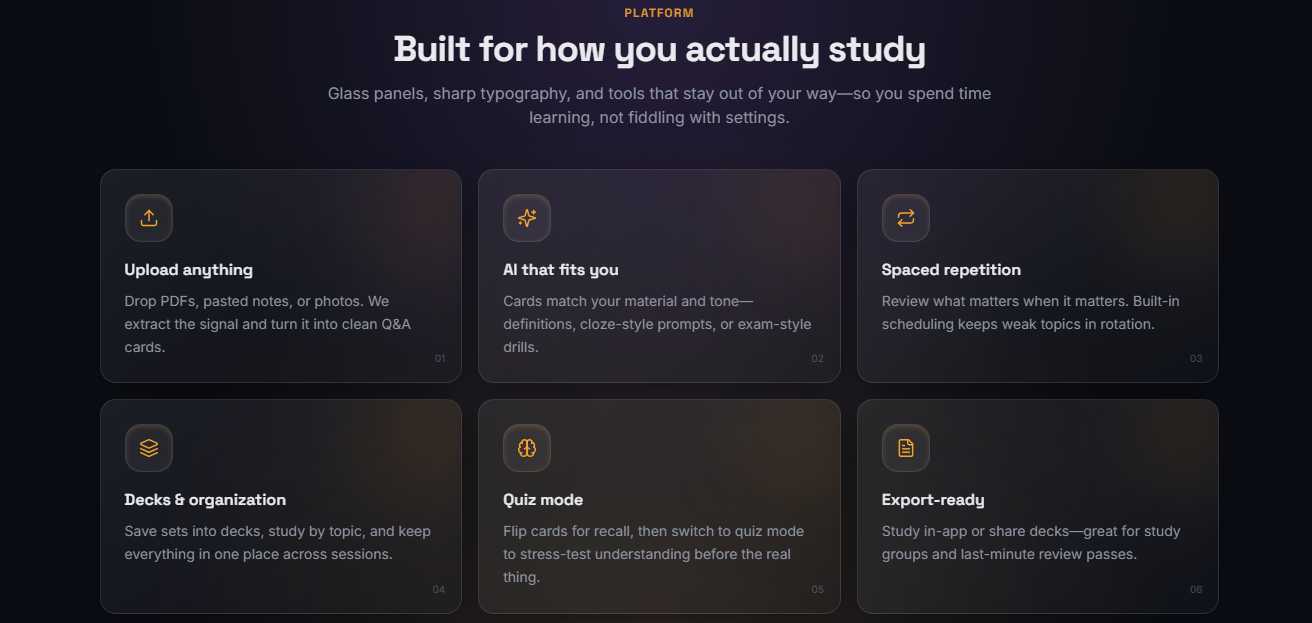Click the card number 04 label
1312x623 pixels.
[x=439, y=589]
